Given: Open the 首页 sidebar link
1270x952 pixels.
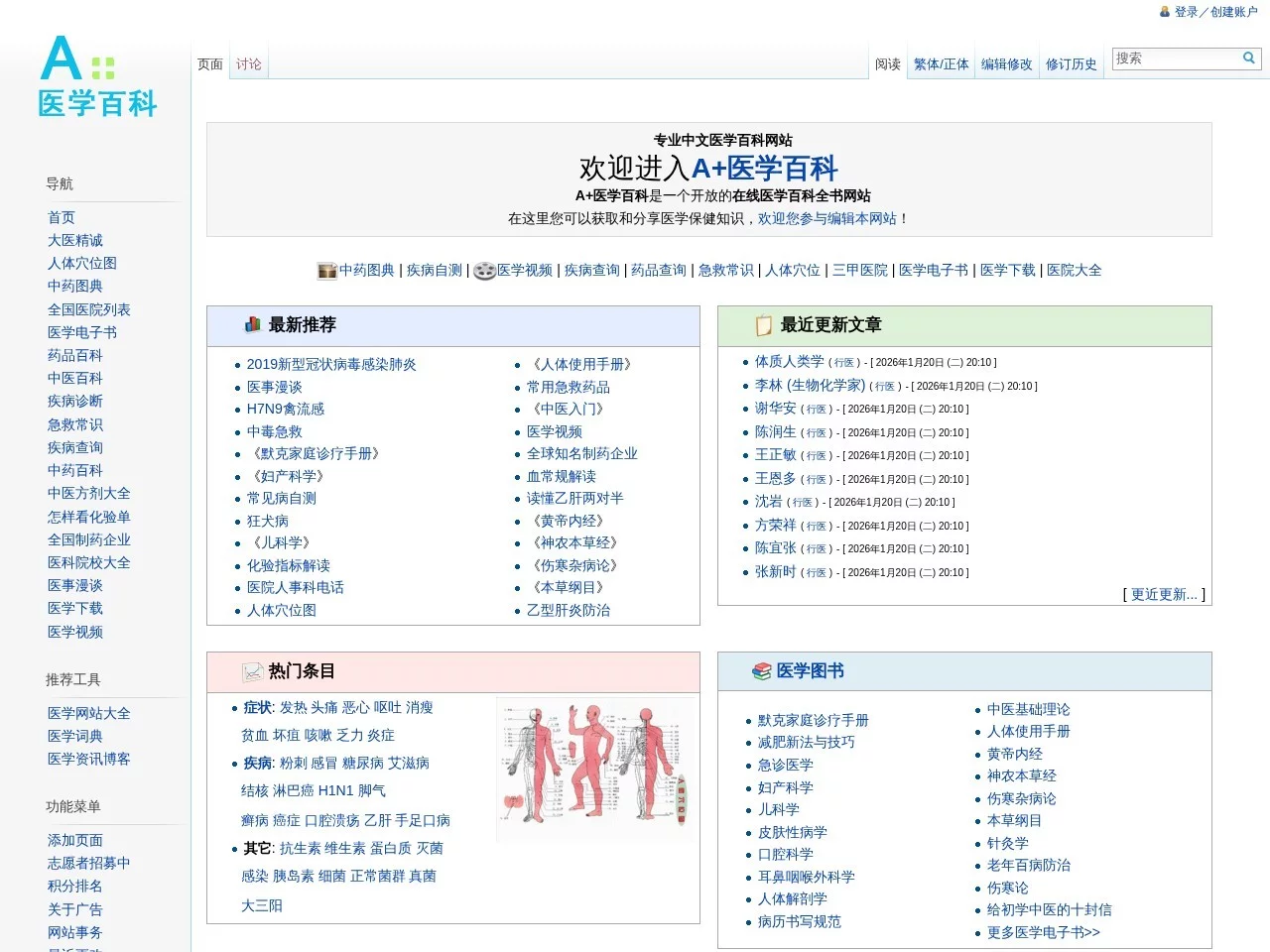Looking at the screenshot, I should (x=62, y=217).
